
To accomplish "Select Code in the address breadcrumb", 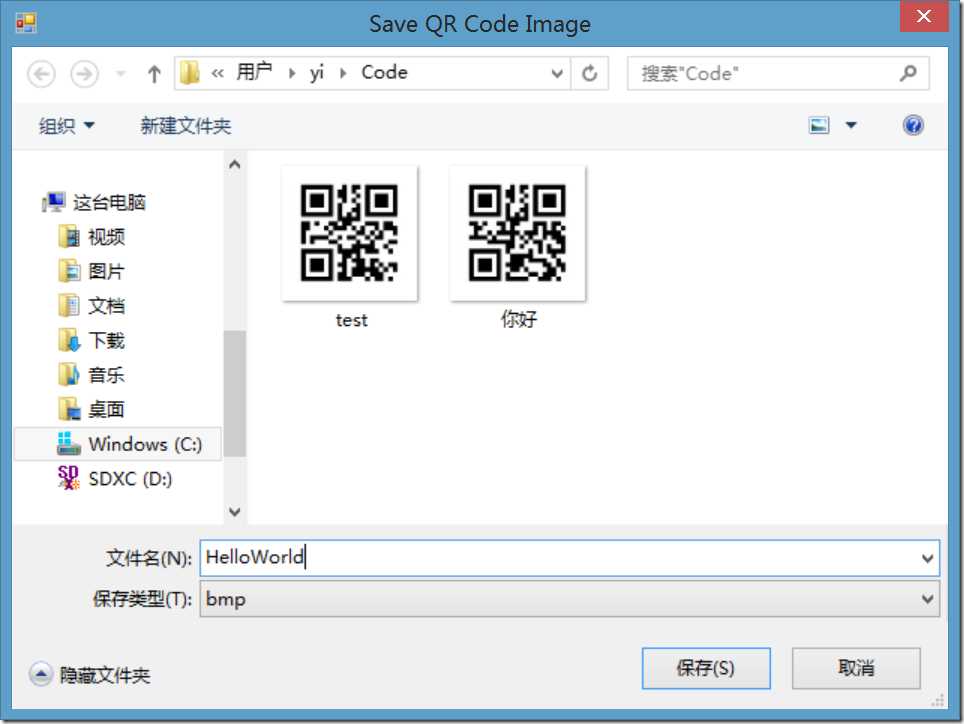I will point(384,73).
